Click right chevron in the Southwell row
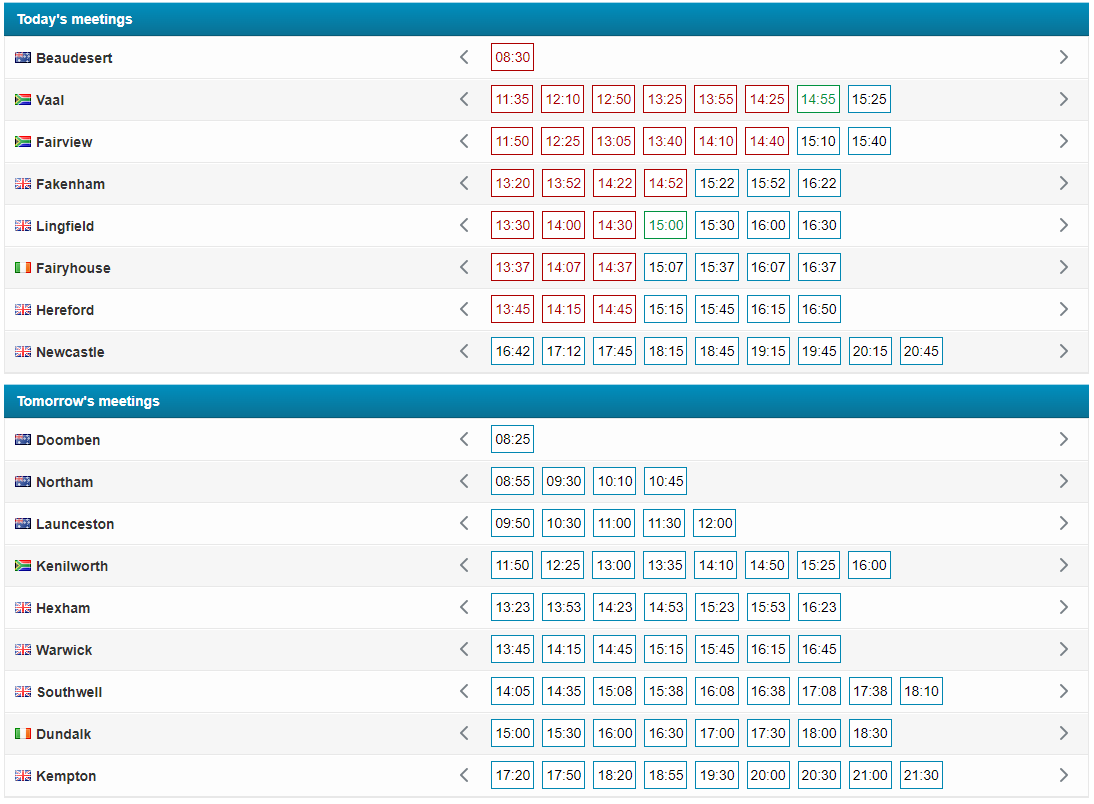Viewport: 1094px width, 804px height. (1063, 691)
